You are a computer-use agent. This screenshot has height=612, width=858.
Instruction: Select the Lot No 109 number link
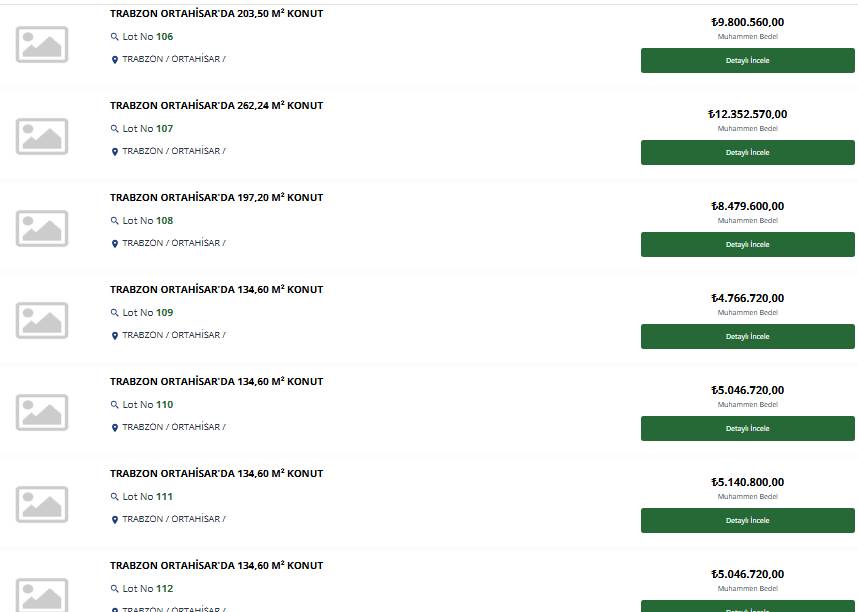[165, 313]
